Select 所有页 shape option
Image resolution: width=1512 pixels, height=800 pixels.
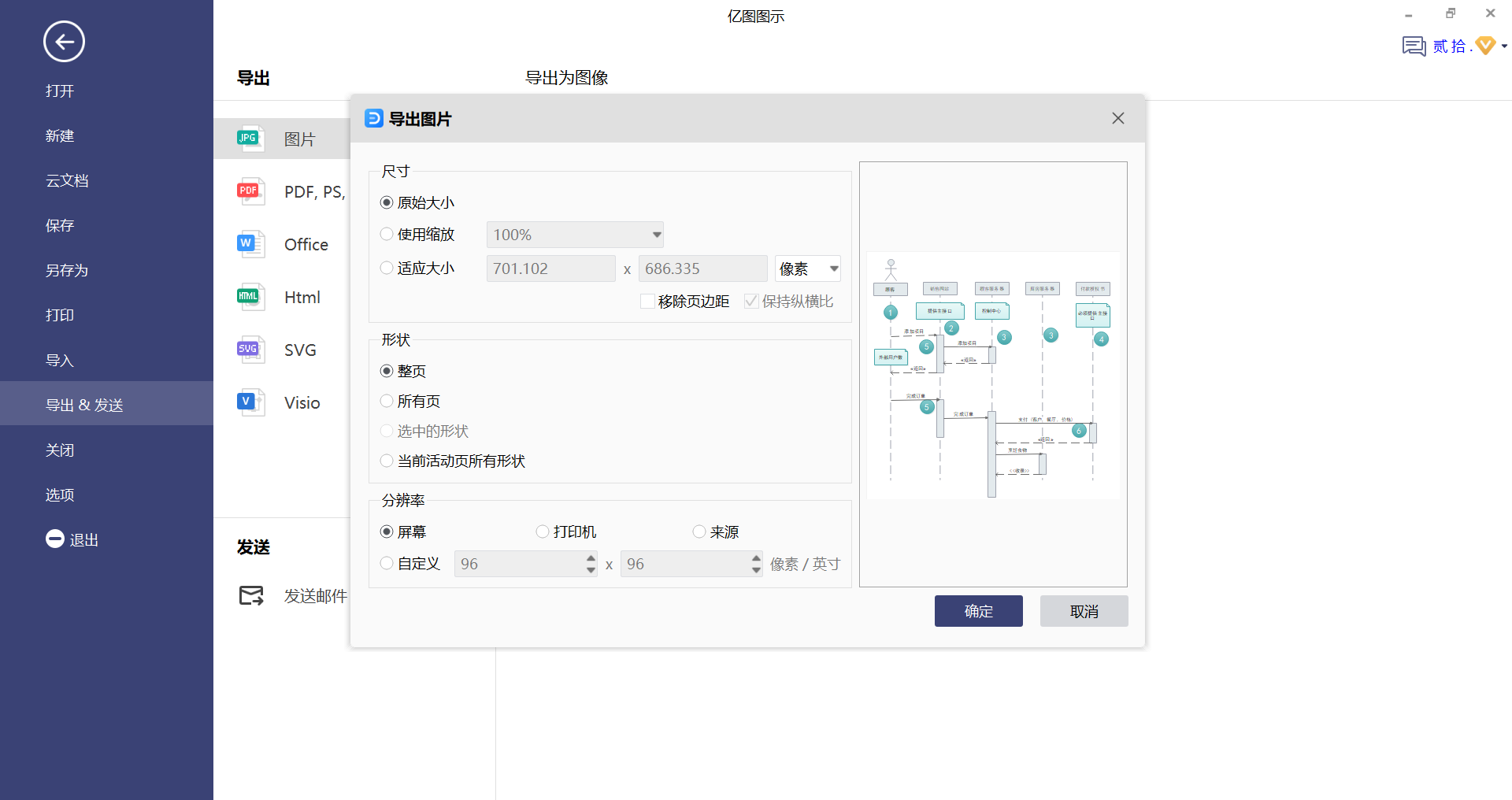click(387, 402)
